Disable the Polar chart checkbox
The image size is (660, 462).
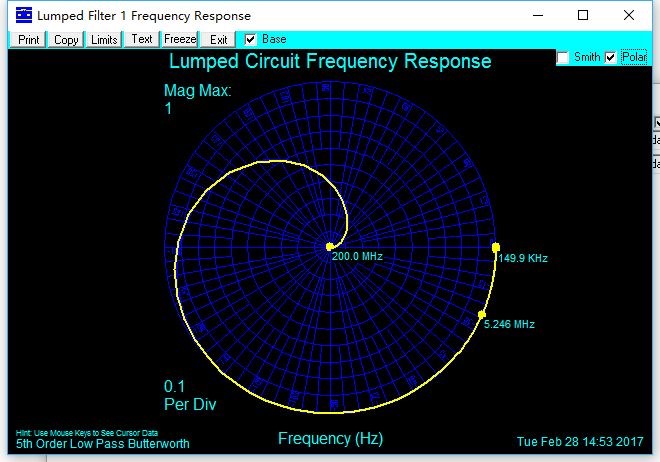610,57
